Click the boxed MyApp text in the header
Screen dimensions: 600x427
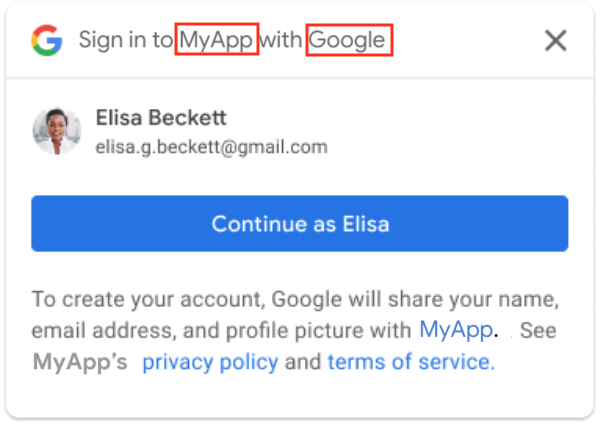pos(217,41)
